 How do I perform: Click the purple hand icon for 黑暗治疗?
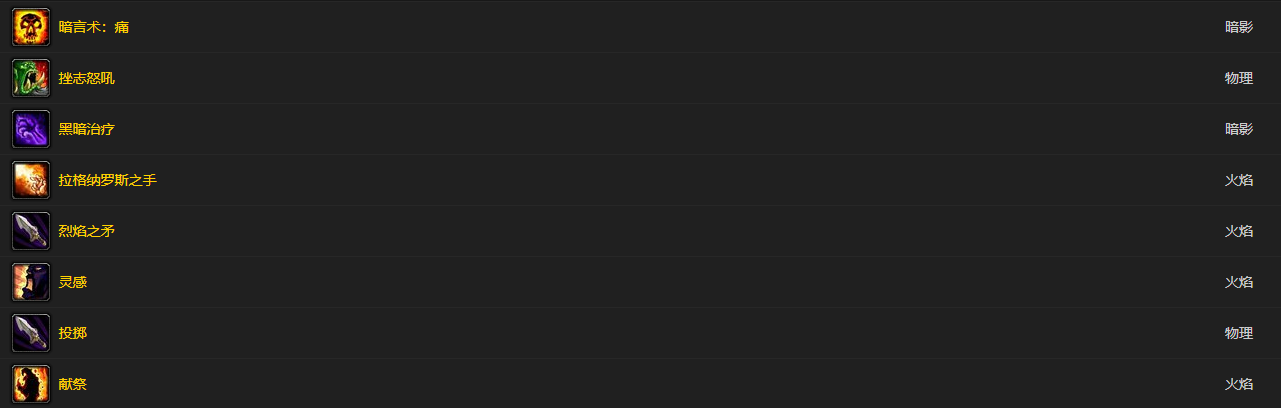(x=30, y=129)
